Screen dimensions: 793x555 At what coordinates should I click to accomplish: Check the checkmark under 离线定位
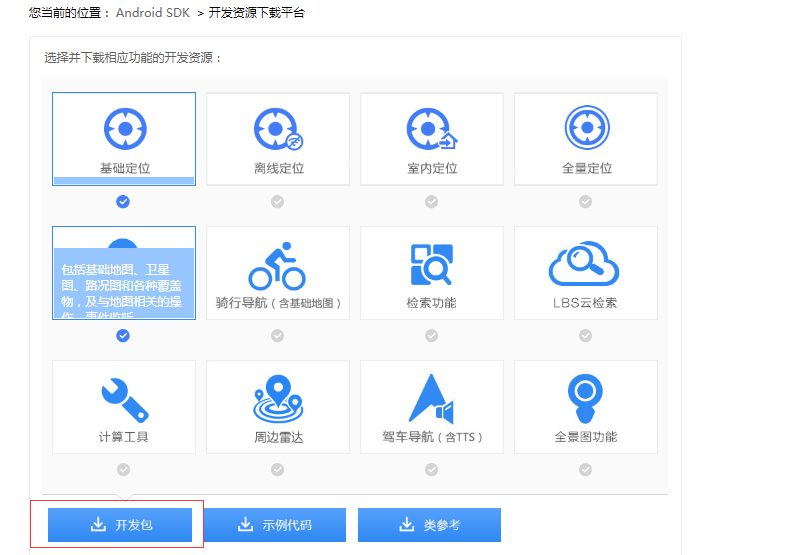tap(277, 202)
